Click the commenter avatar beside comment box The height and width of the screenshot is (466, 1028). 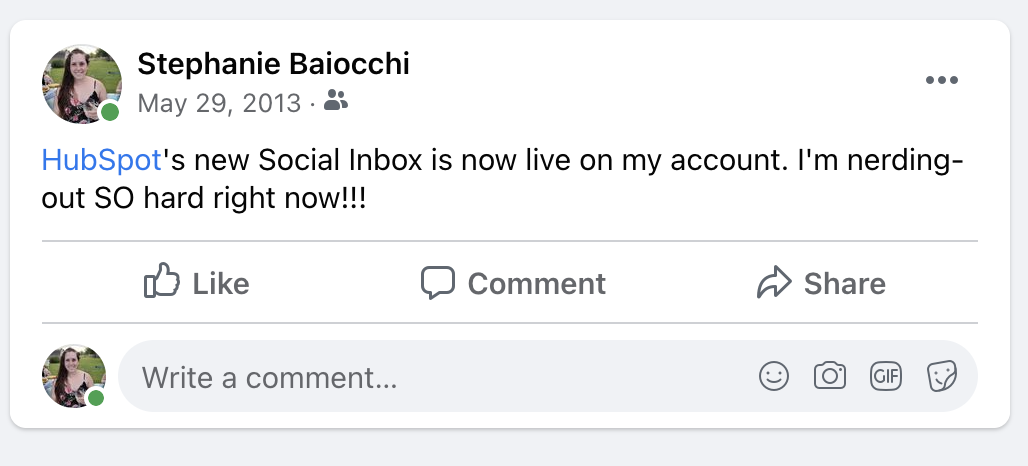(73, 376)
